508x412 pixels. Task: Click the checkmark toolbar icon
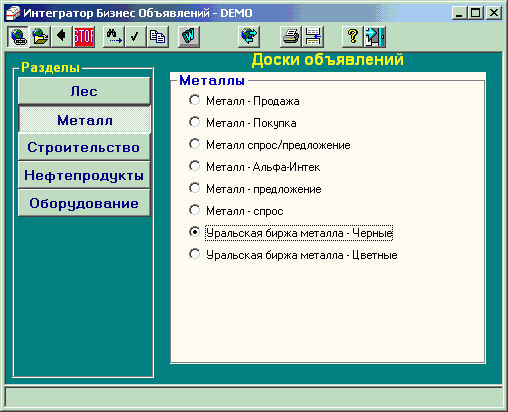coord(135,36)
